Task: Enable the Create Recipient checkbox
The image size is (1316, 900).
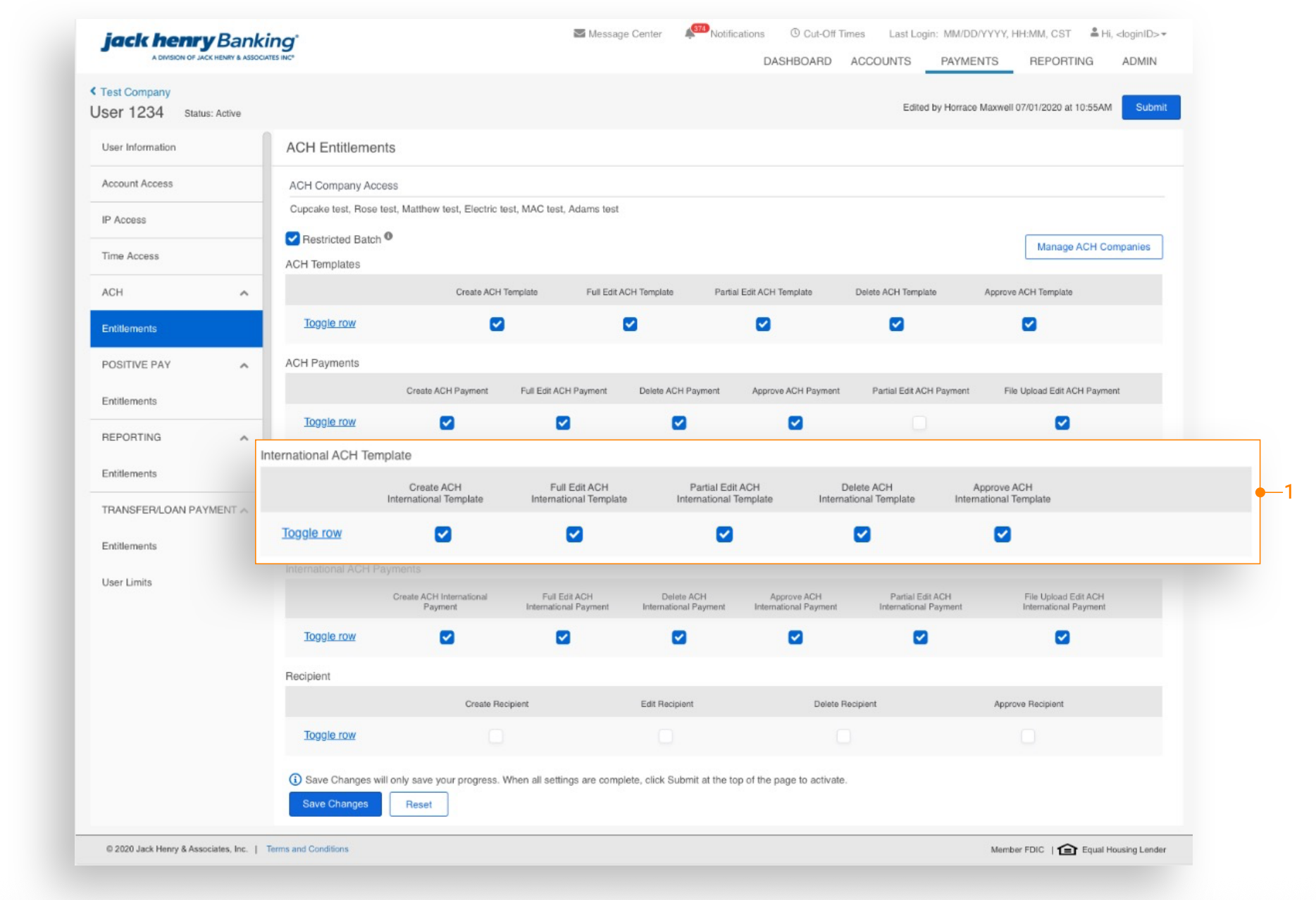Action: click(496, 736)
